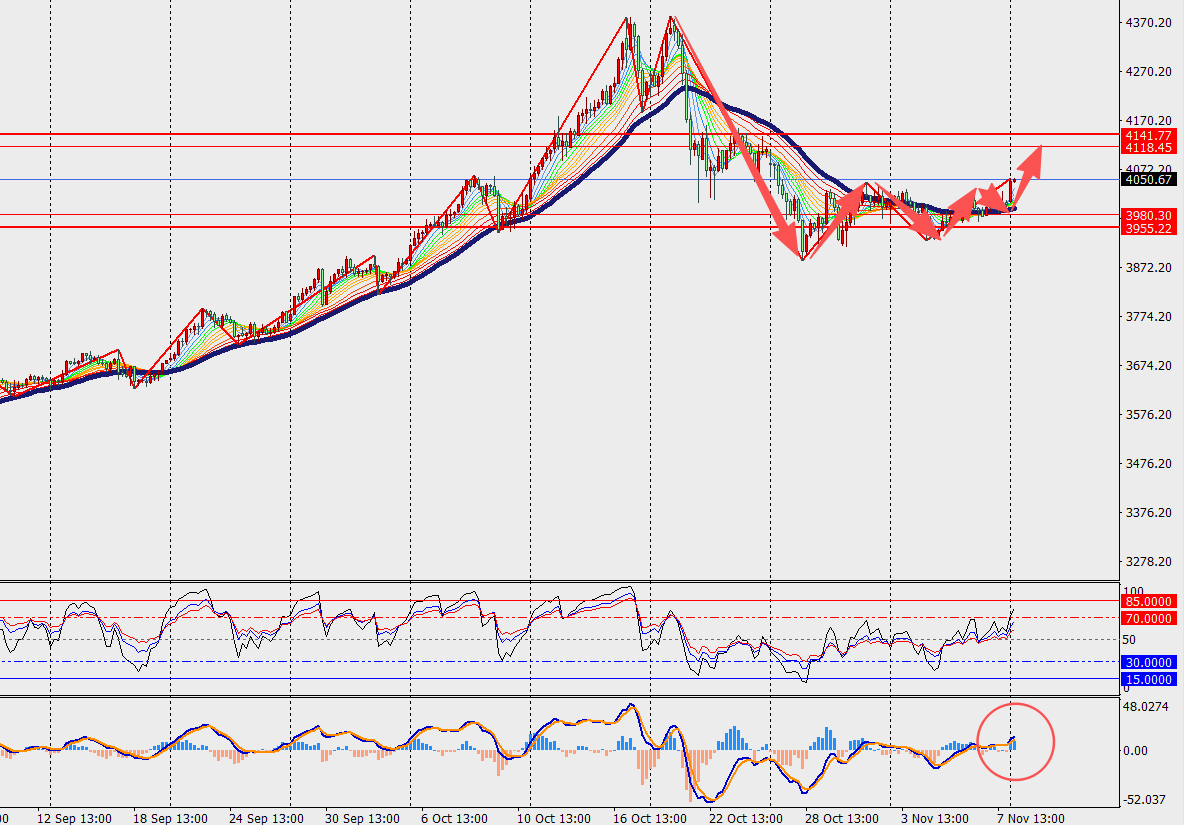Click the -52.037 MACD scale value
The width and height of the screenshot is (1184, 825).
click(1148, 799)
